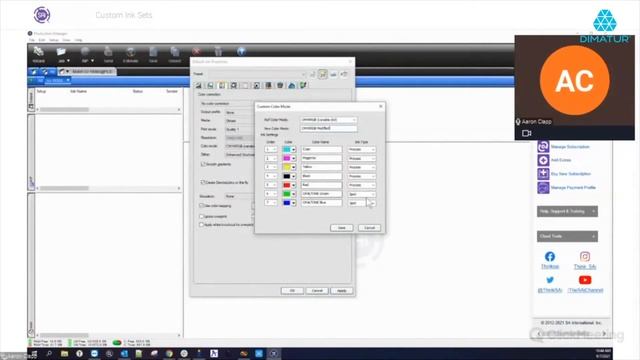The image size is (640, 360).
Task: Click the trash can toolbar icon
Action: (x=218, y=51)
